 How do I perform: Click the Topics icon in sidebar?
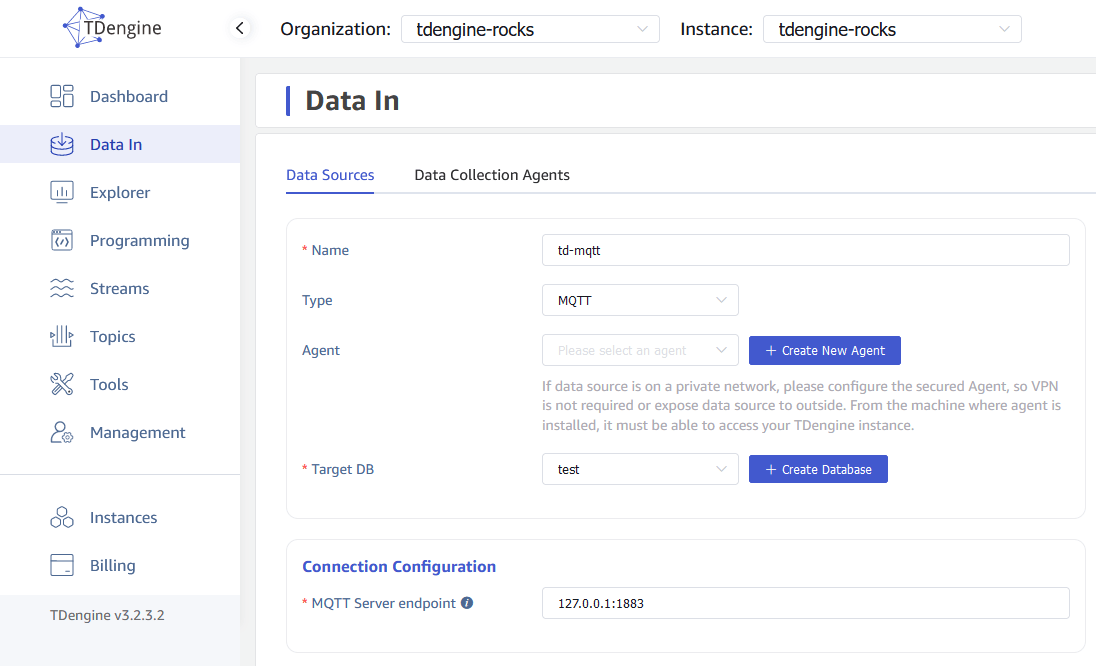coord(62,336)
